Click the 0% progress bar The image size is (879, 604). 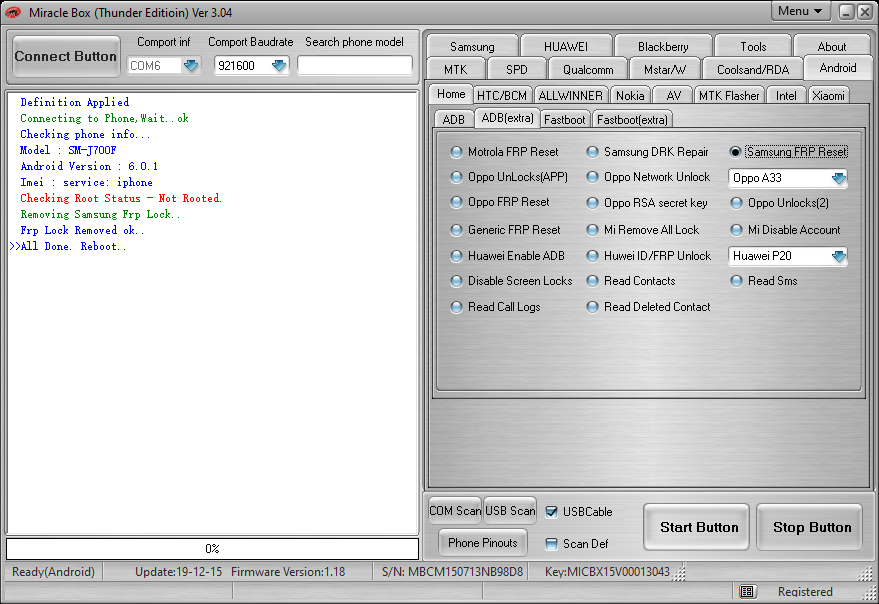click(212, 548)
